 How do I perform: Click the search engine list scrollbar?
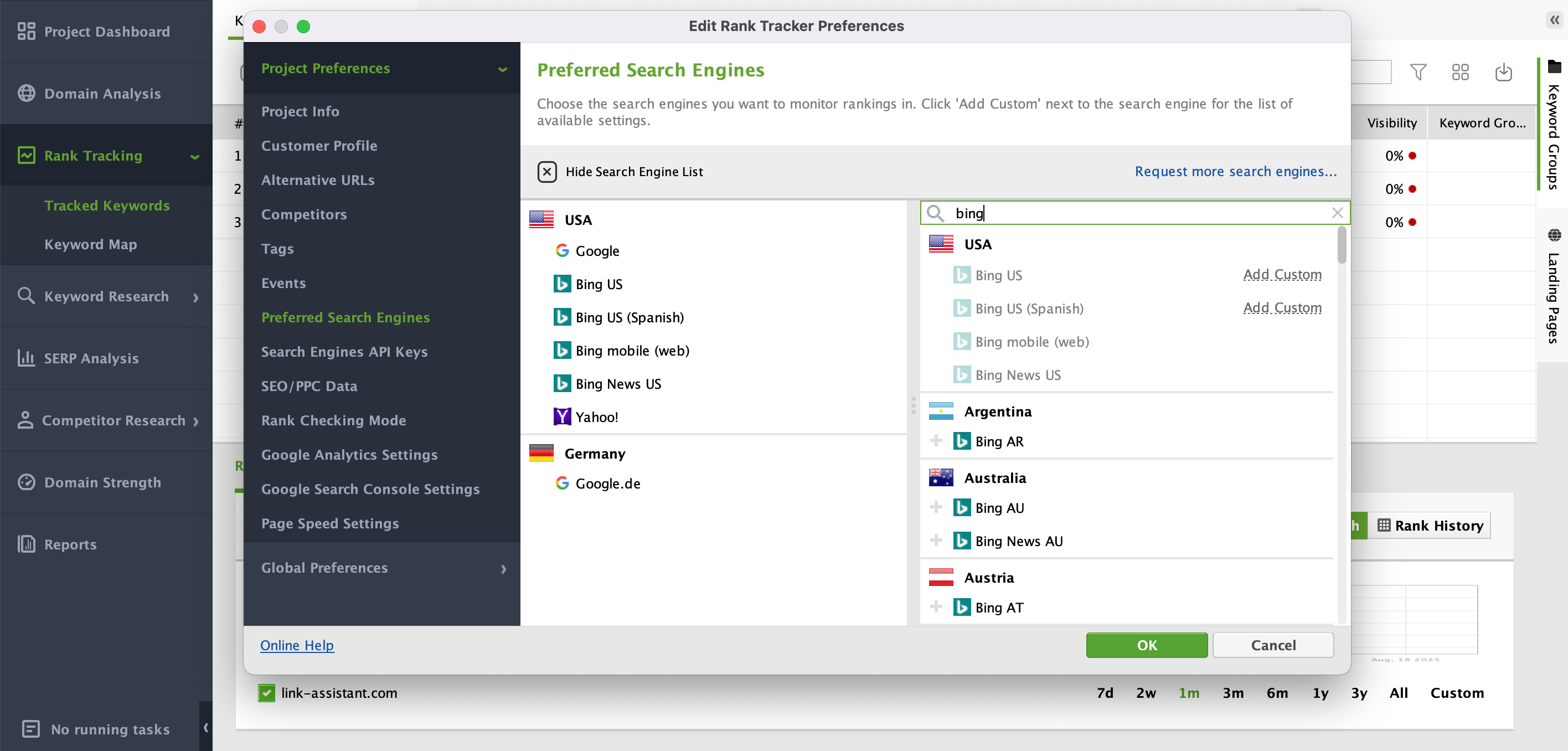click(x=1342, y=245)
